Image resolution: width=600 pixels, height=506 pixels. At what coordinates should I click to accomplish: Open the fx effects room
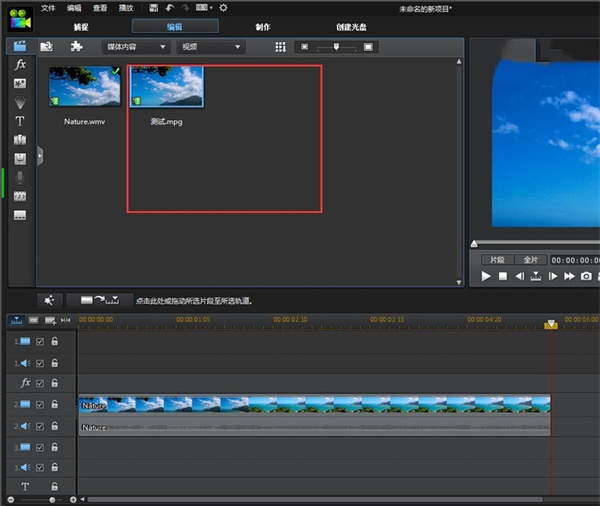(x=20, y=64)
